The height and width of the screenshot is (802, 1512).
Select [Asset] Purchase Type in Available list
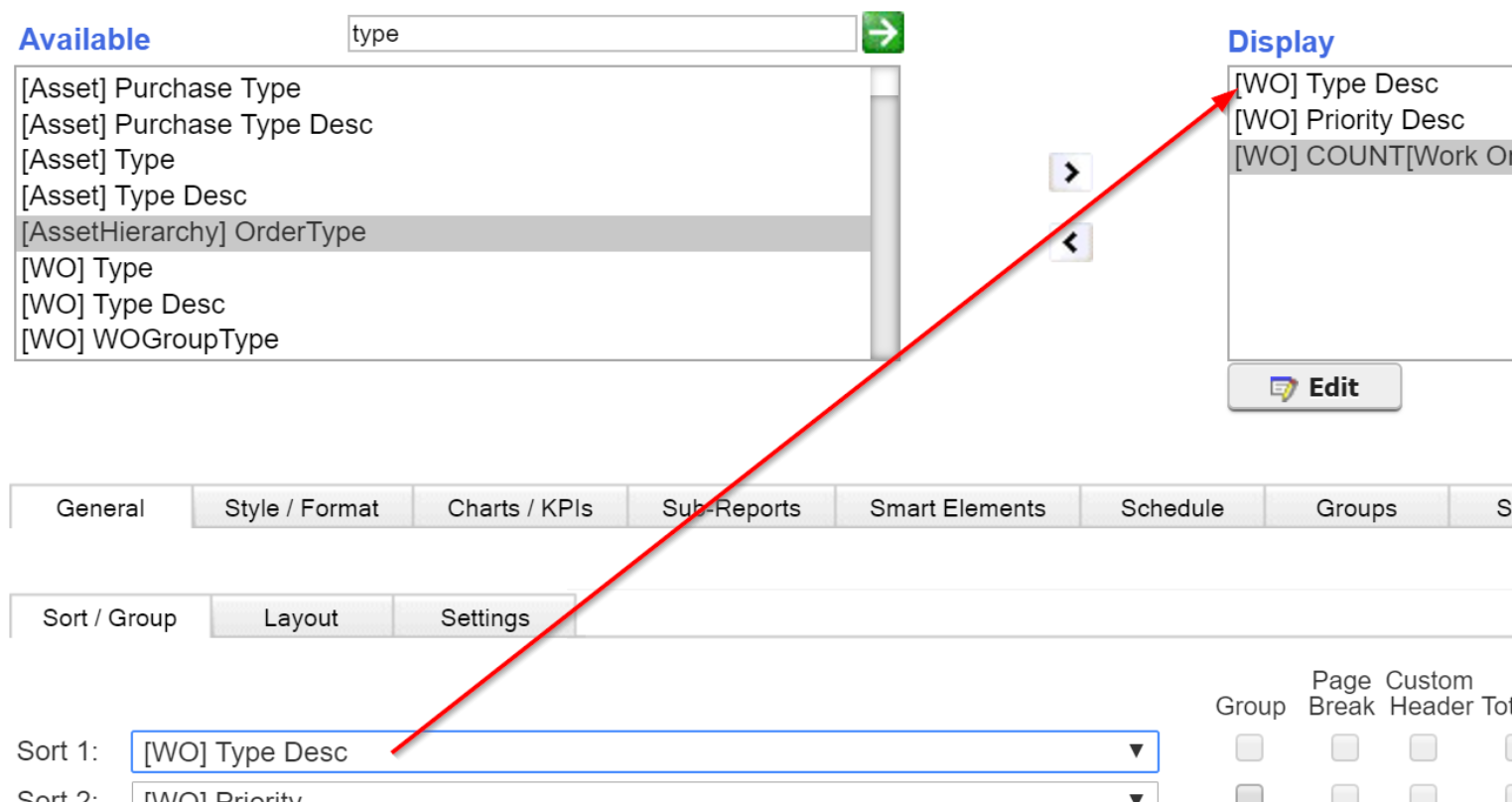click(x=161, y=88)
